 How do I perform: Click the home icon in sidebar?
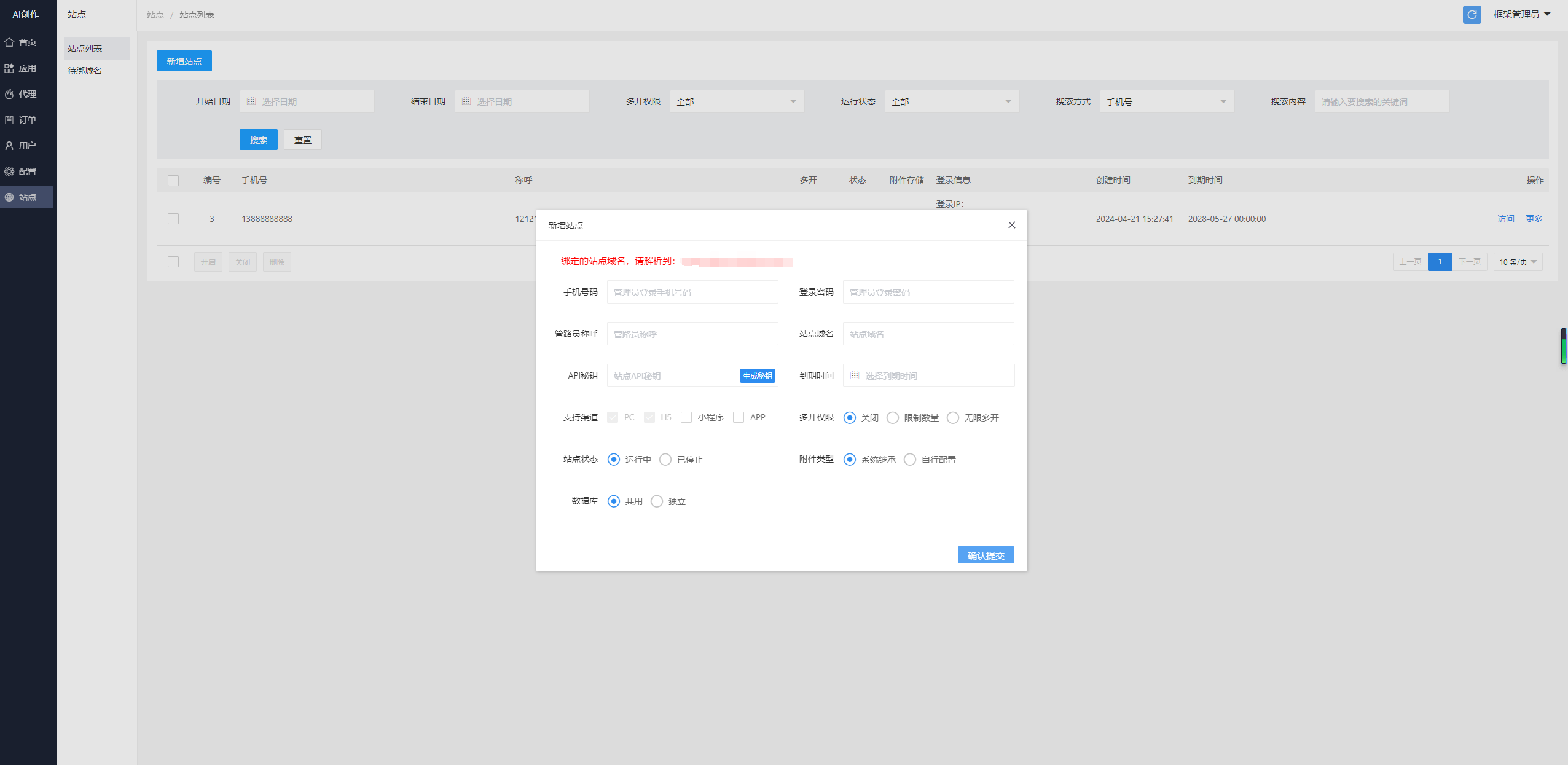9,42
